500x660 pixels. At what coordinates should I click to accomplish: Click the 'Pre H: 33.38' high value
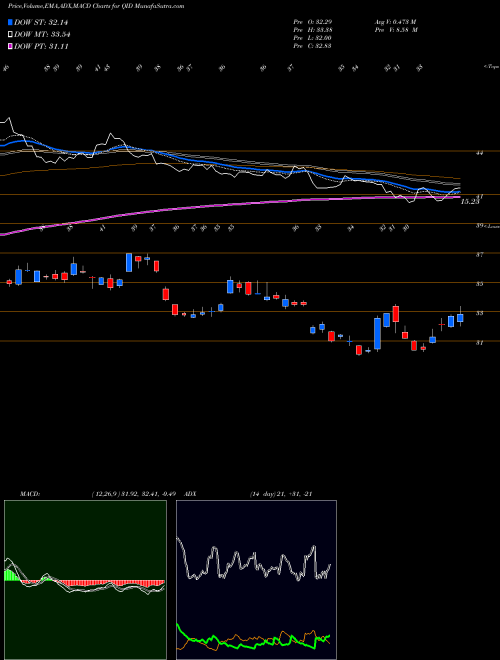coord(312,30)
